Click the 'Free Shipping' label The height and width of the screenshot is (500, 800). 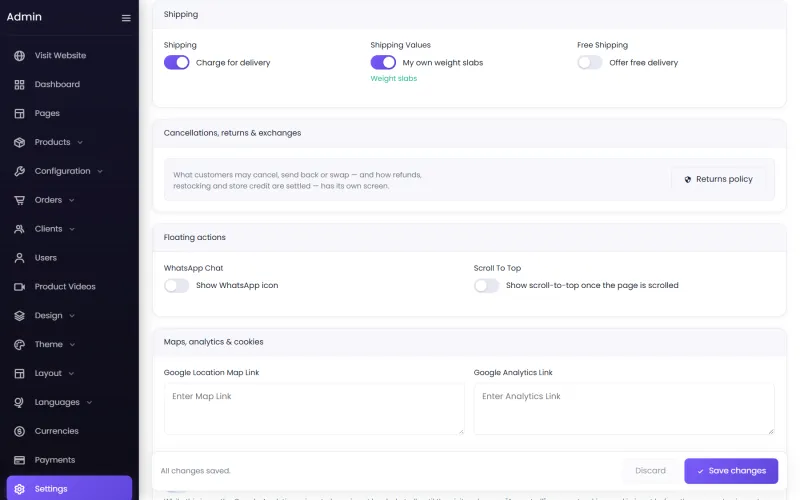point(602,45)
